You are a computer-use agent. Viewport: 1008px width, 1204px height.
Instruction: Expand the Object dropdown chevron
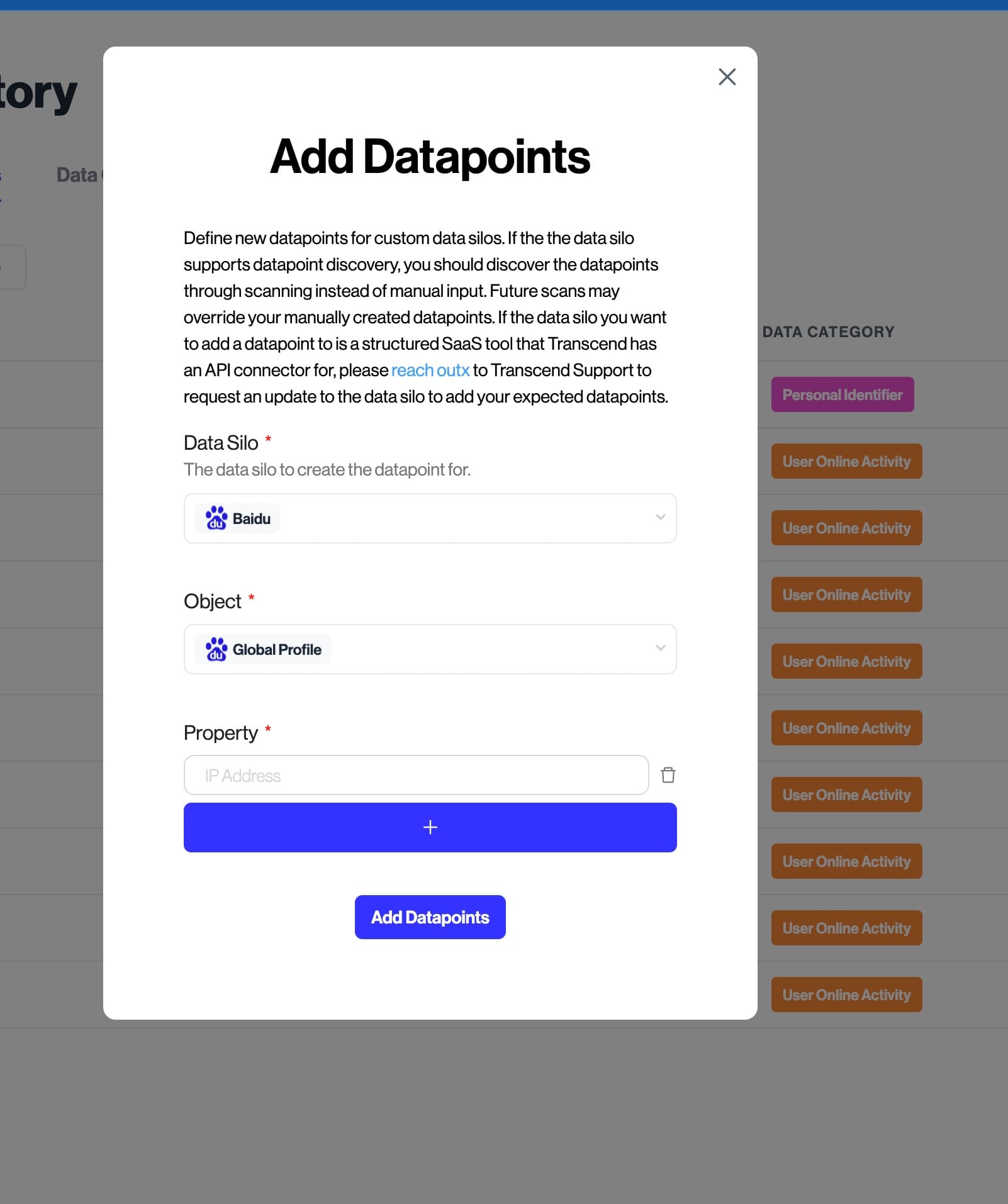pyautogui.click(x=661, y=648)
